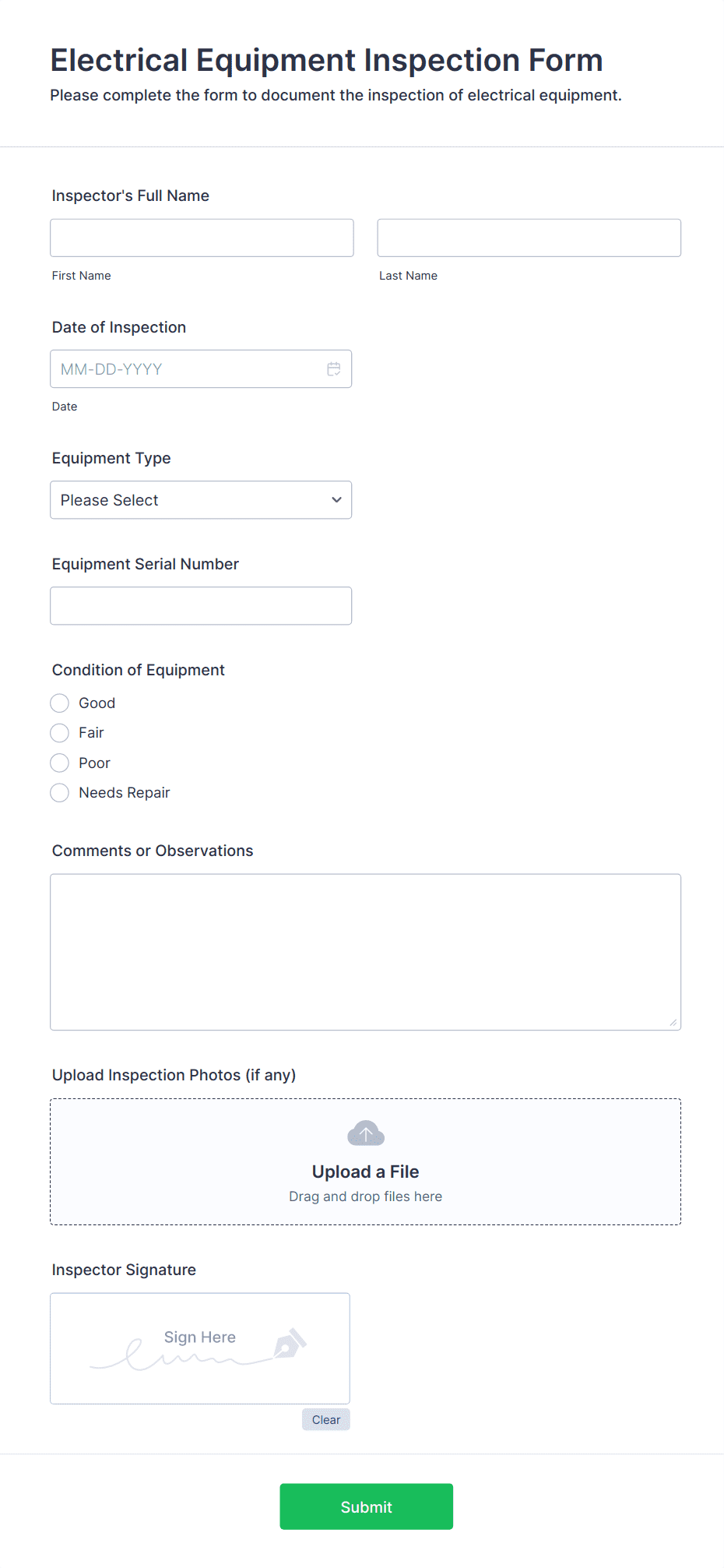Select the Fair condition option
The image size is (724, 1568).
[59, 732]
